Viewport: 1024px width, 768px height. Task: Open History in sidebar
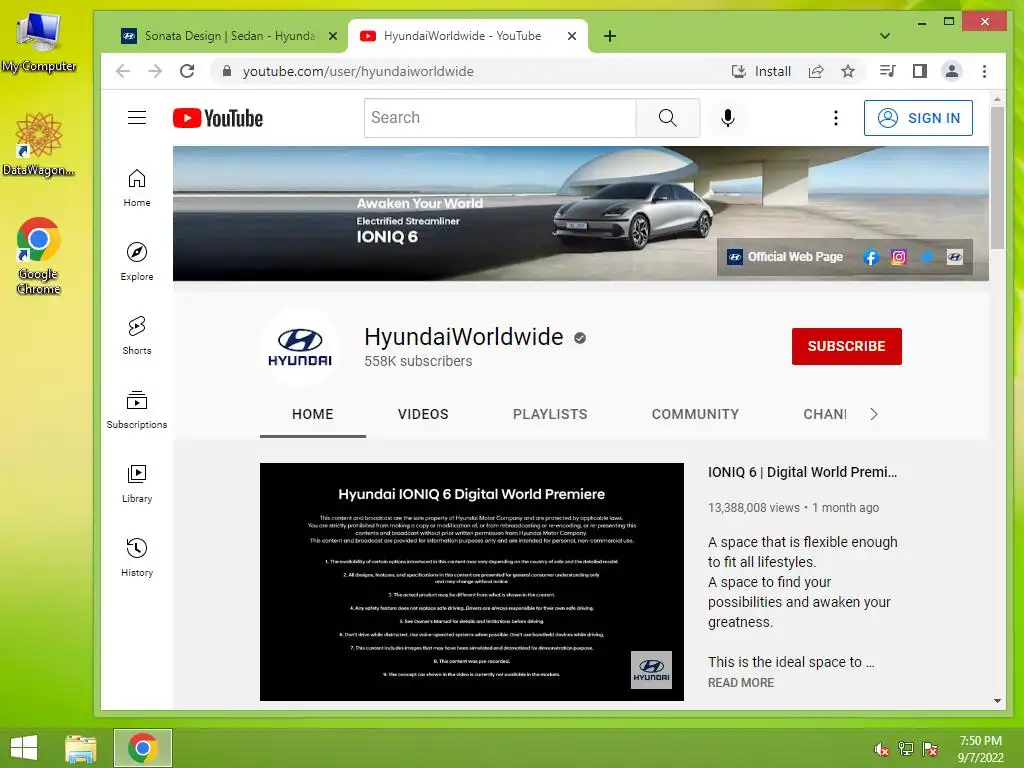(136, 557)
